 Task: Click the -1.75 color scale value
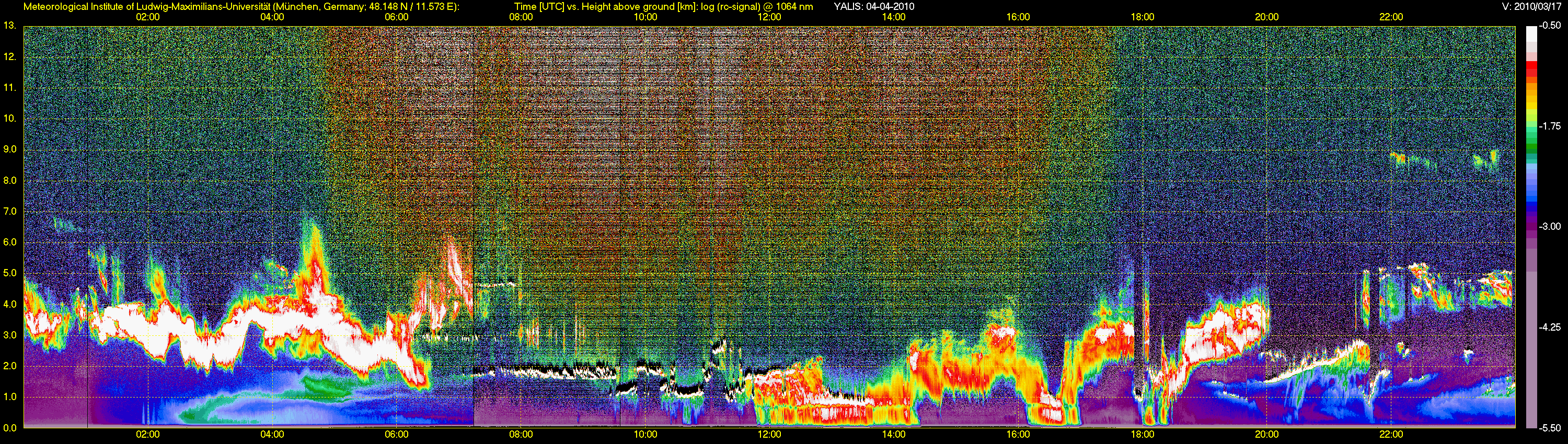(x=1550, y=126)
